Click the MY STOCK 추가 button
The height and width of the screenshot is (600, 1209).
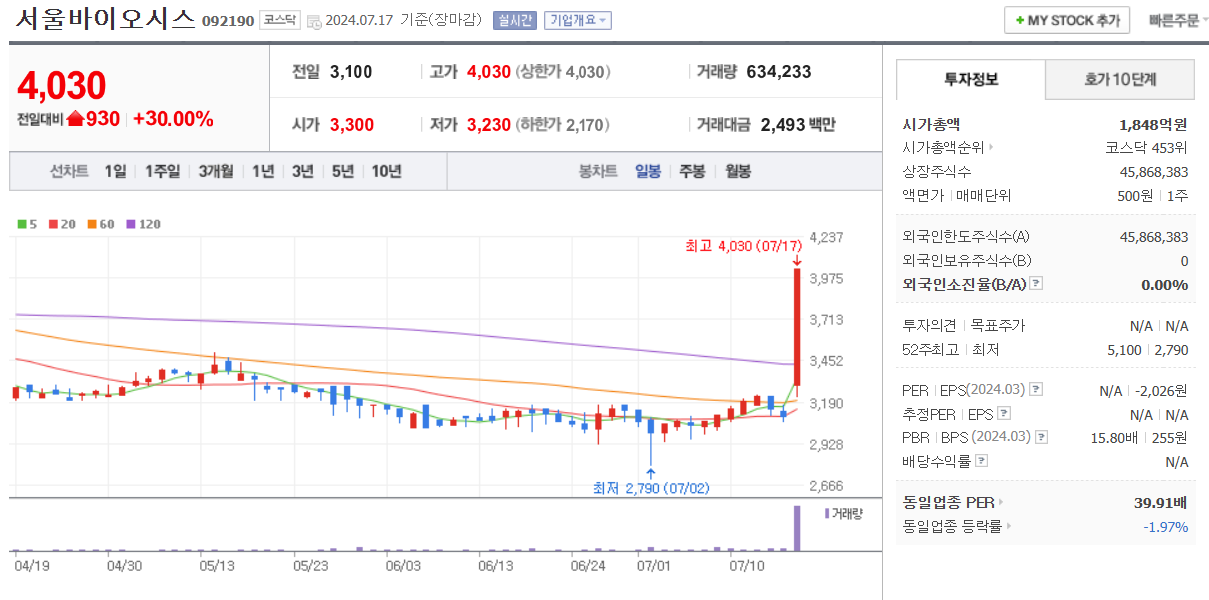[x=1067, y=20]
